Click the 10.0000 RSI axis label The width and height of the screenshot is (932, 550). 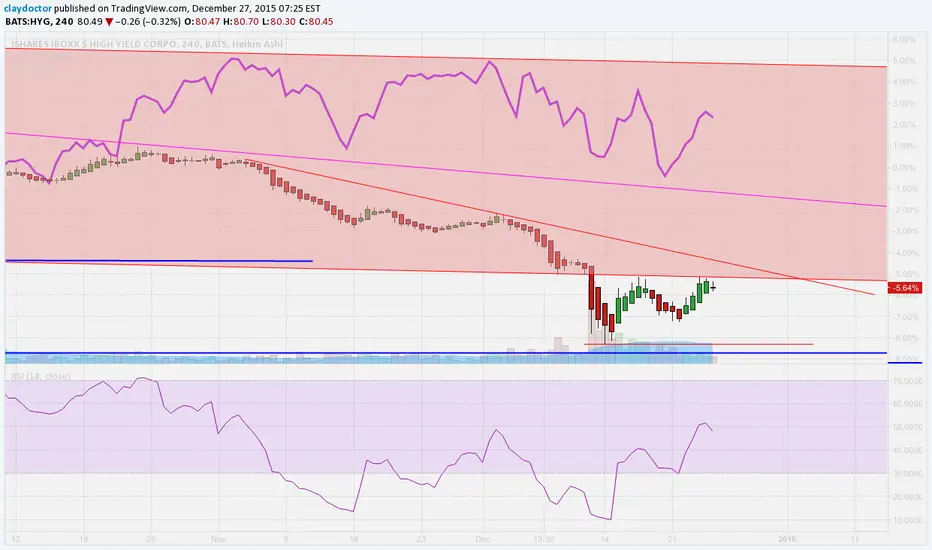click(x=906, y=520)
